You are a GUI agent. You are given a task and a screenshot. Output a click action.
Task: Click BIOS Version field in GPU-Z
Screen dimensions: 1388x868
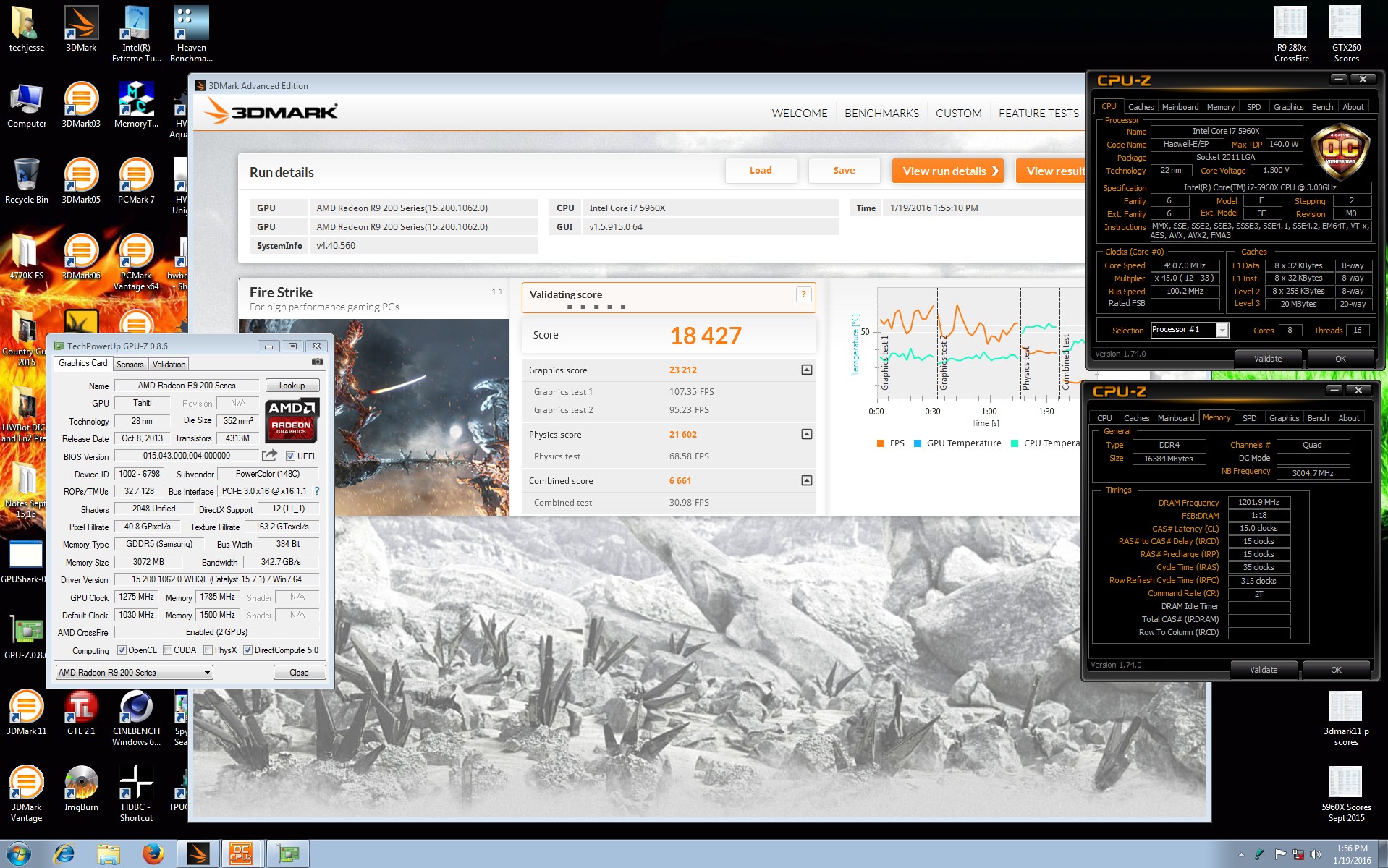tap(187, 456)
